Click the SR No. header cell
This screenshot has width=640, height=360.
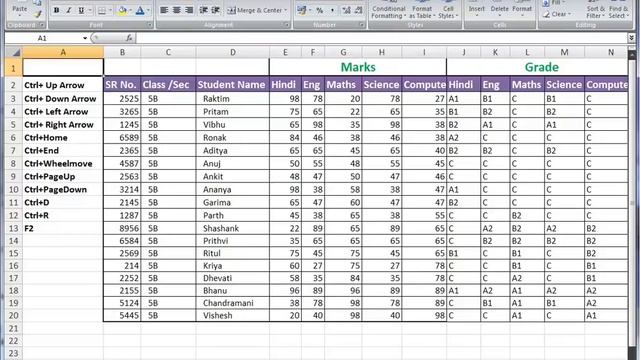122,85
